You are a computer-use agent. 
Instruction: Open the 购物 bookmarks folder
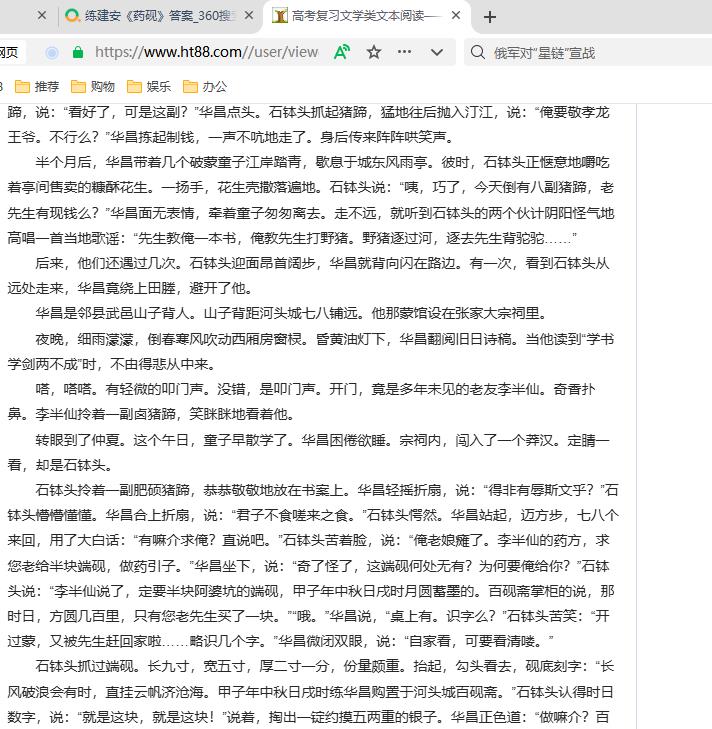(x=93, y=86)
